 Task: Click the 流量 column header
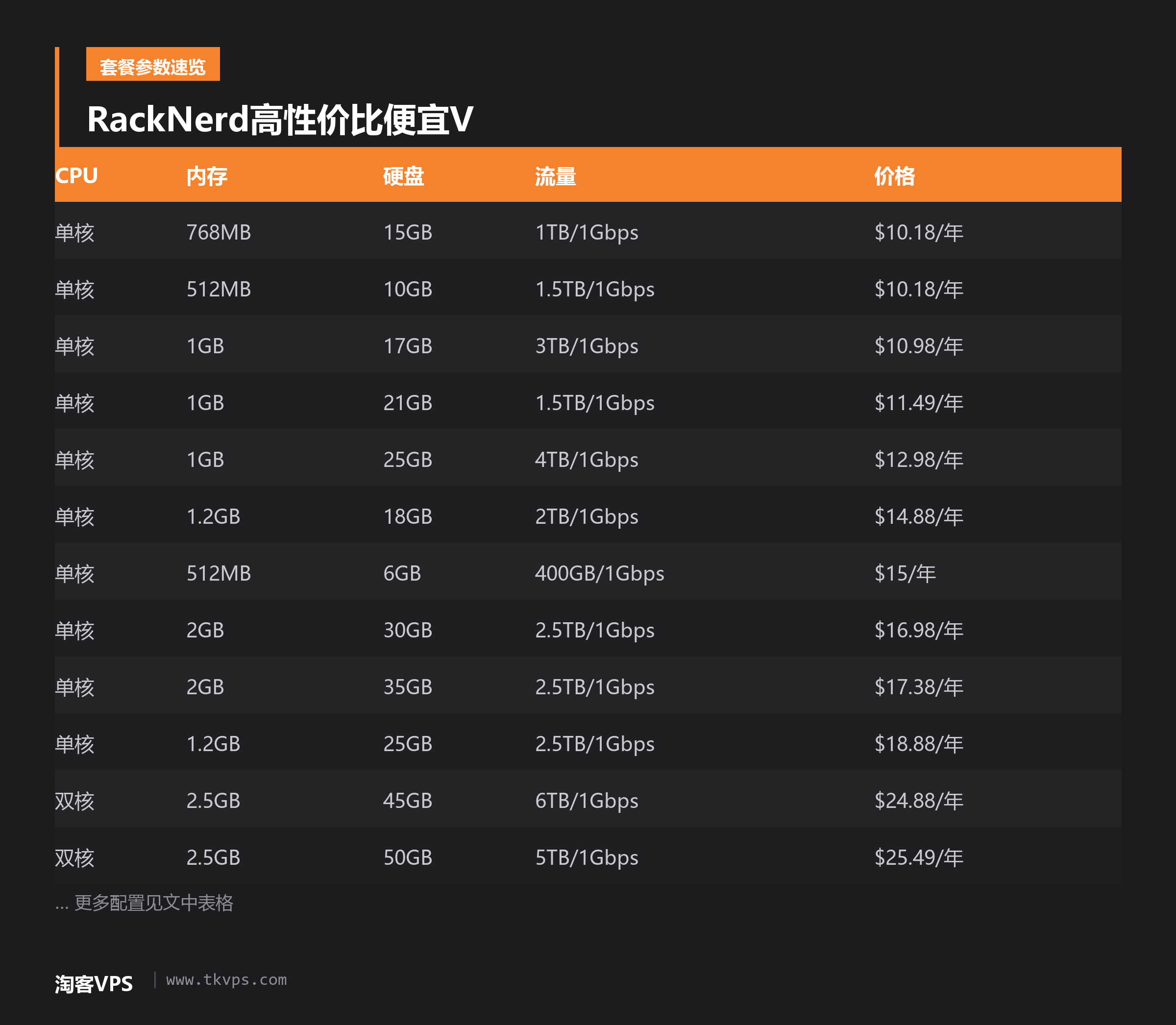click(x=555, y=175)
